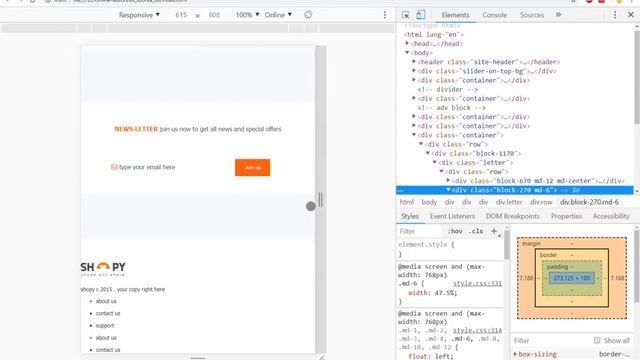Screen dimensions: 640x360
Task: Click the viewport height field 808
Action: [x=214, y=15]
